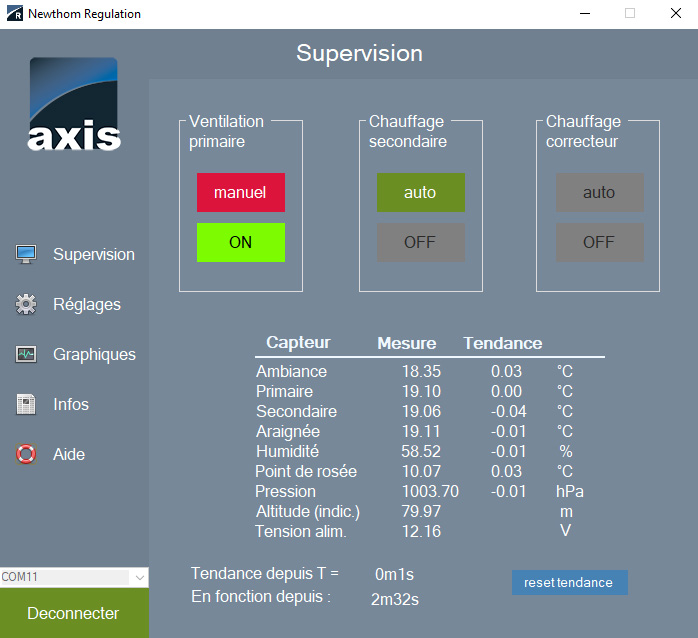698x638 pixels.
Task: Open the COM11 port dropdown
Action: click(139, 577)
